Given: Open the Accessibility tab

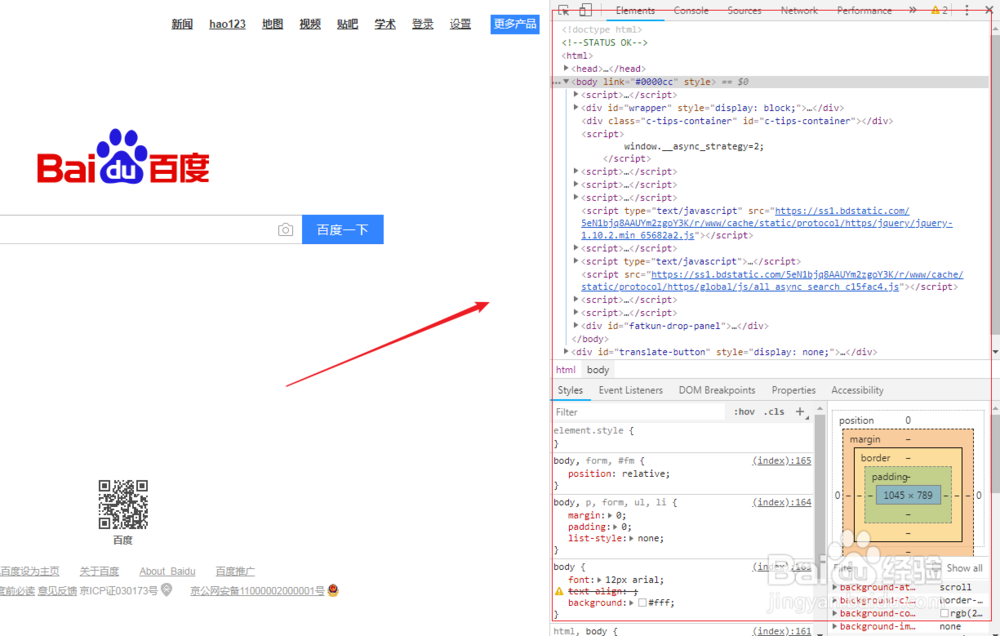Looking at the screenshot, I should (x=857, y=390).
